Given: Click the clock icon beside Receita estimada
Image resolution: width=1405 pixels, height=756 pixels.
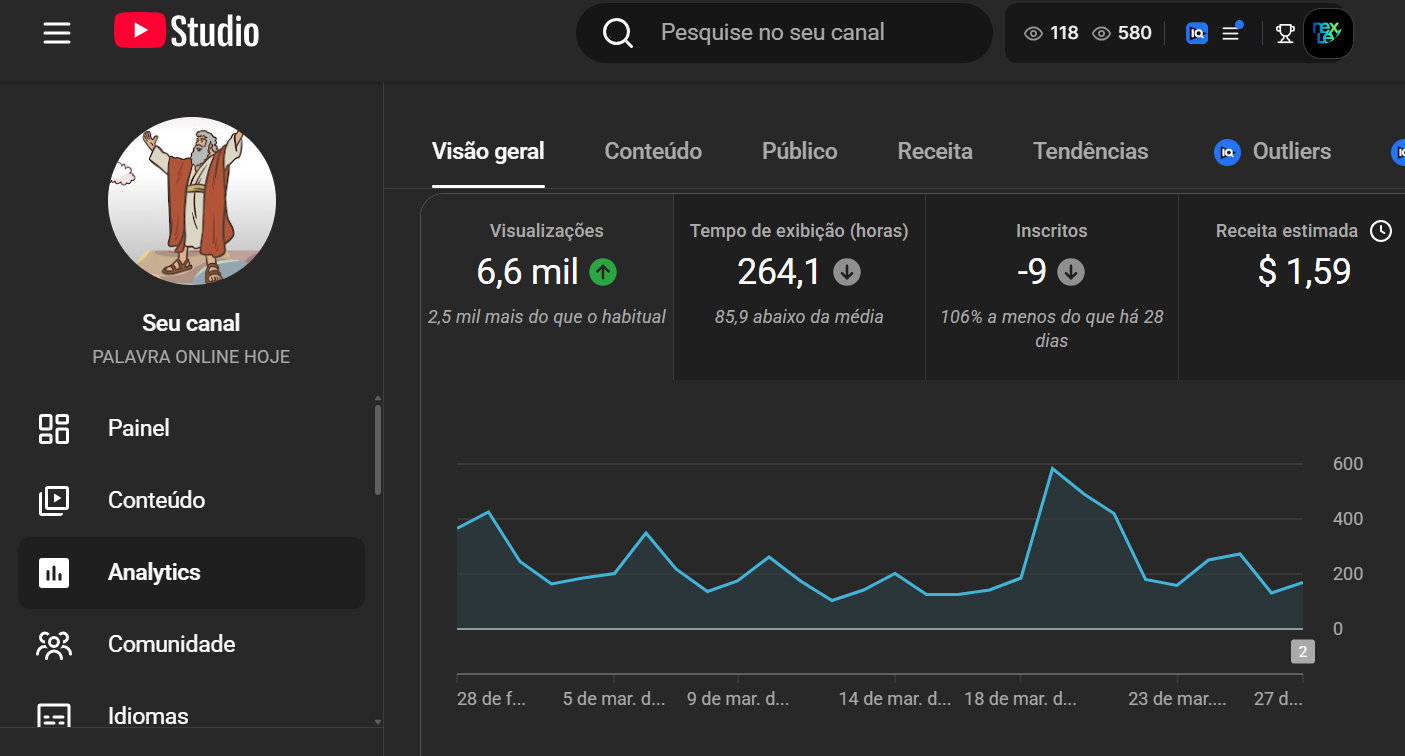Looking at the screenshot, I should (x=1381, y=231).
